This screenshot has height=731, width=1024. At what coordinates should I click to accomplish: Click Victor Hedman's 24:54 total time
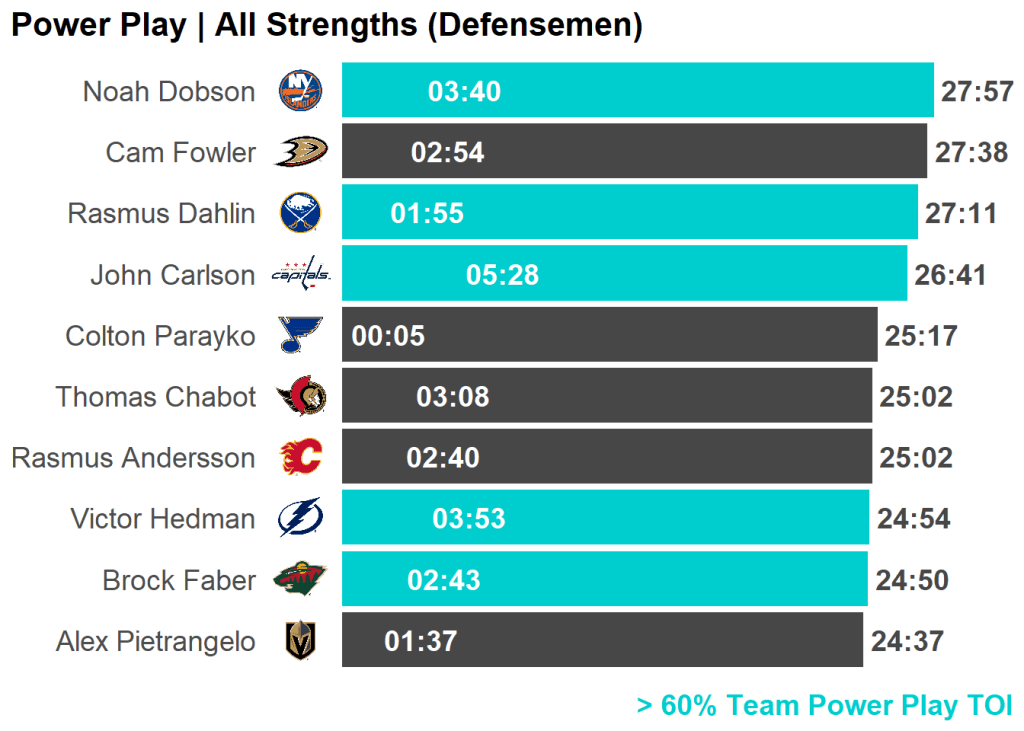pos(913,519)
